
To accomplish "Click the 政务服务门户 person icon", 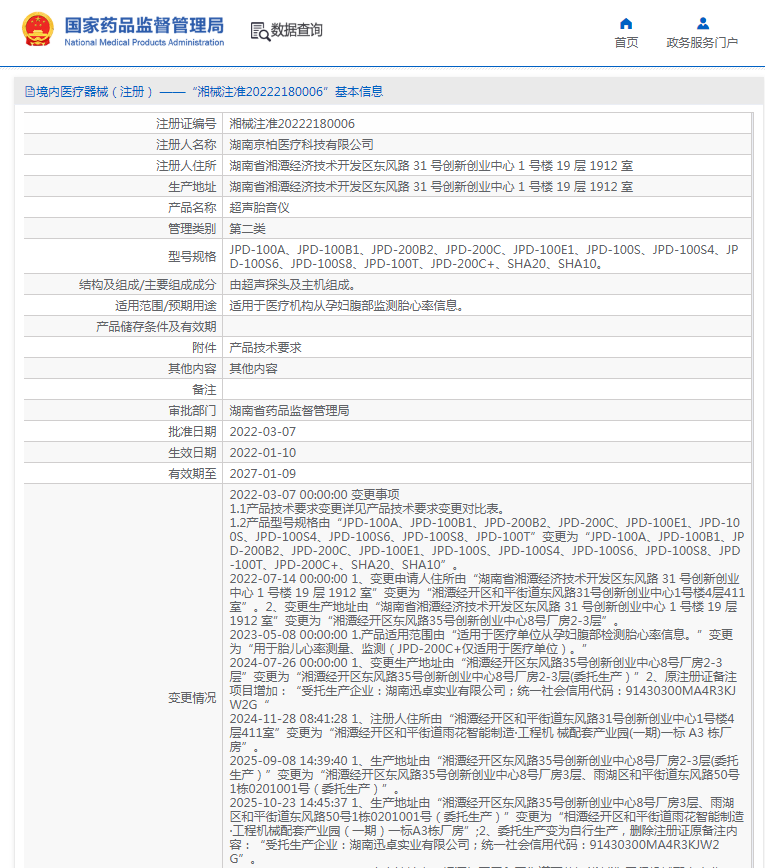I will pos(702,24).
